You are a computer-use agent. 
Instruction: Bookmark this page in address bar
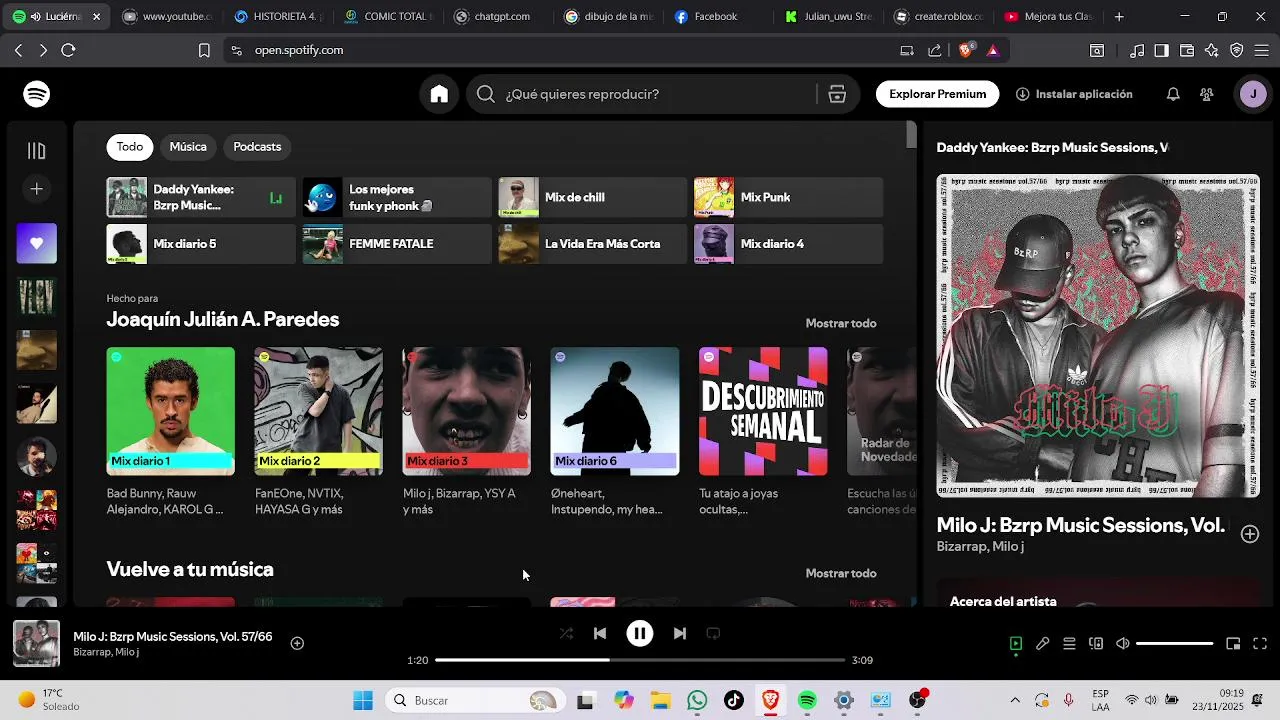(x=204, y=50)
